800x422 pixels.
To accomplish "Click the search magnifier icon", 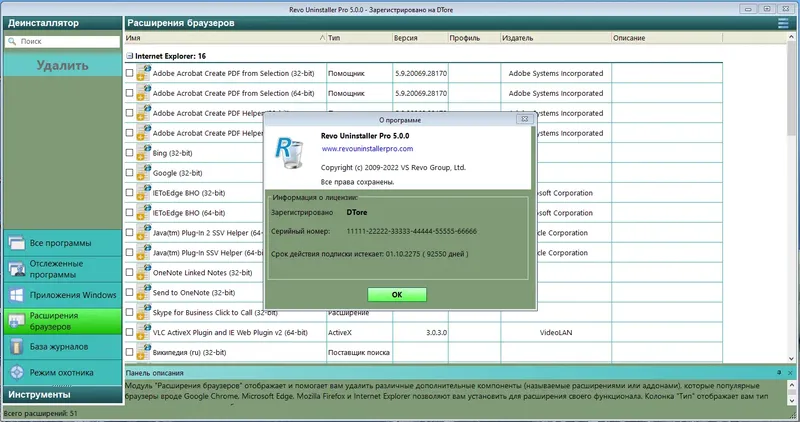I will coord(12,41).
